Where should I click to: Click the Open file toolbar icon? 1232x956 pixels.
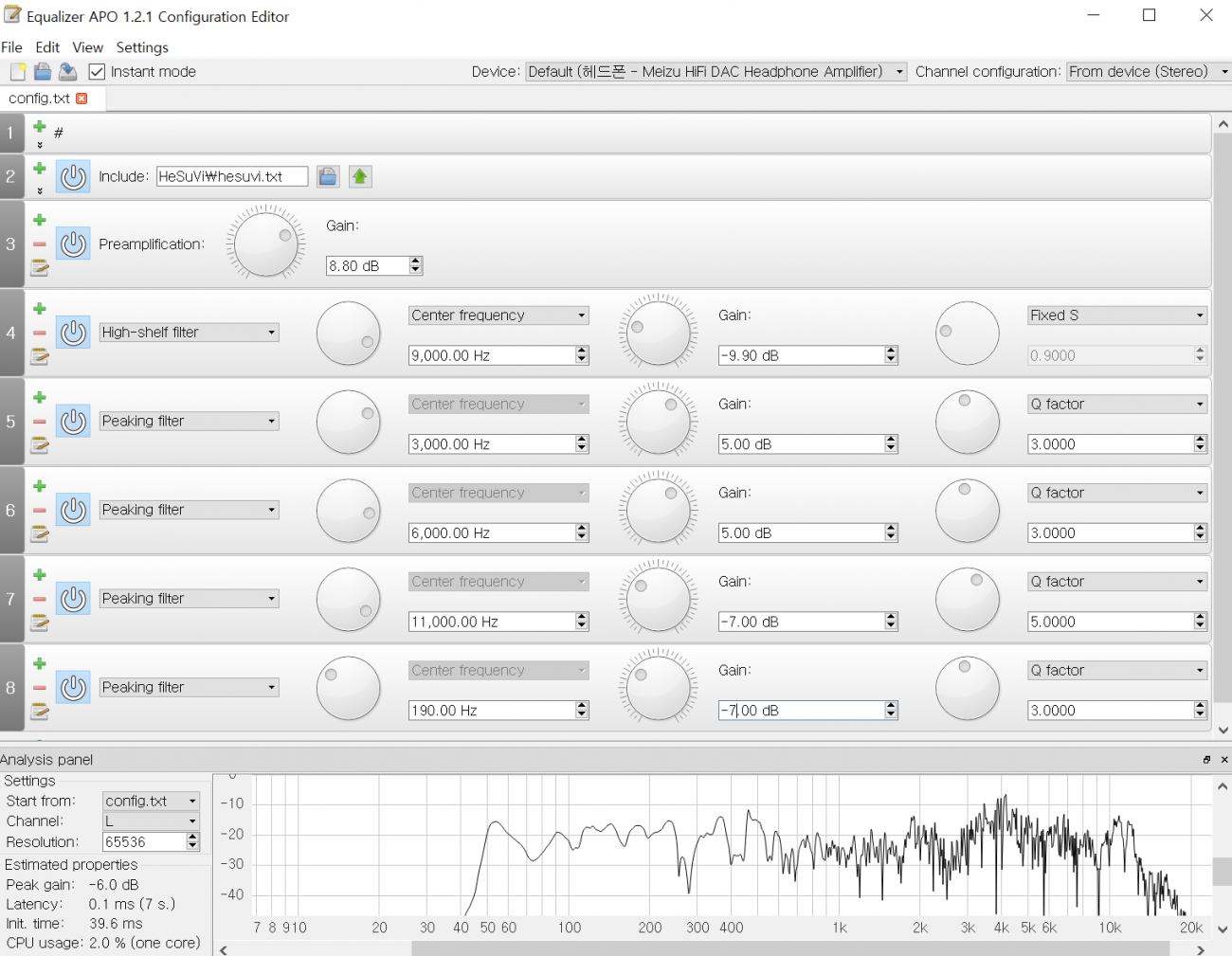click(43, 72)
